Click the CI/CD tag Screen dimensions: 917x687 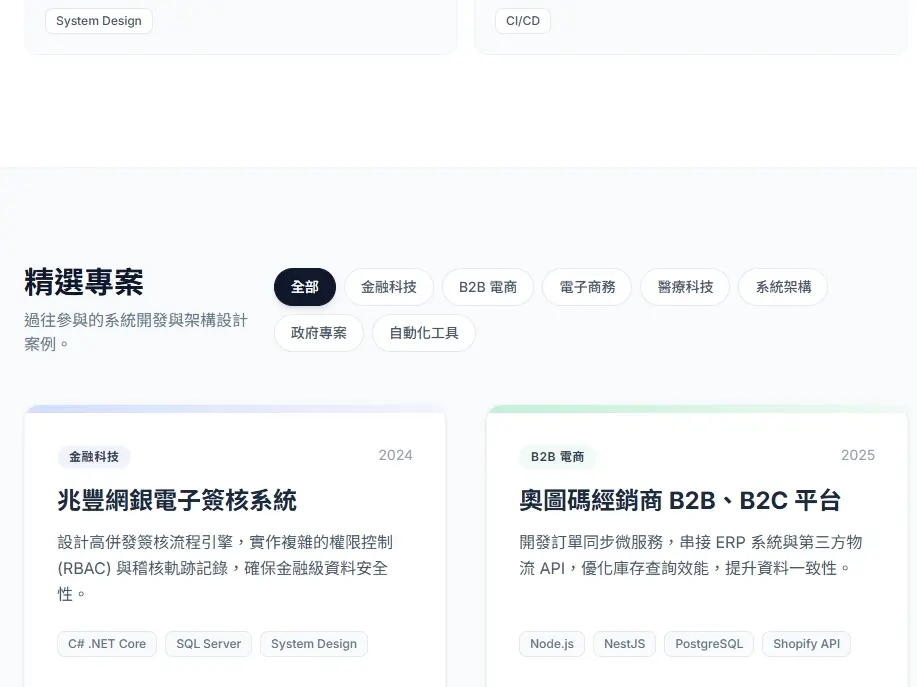coord(522,20)
